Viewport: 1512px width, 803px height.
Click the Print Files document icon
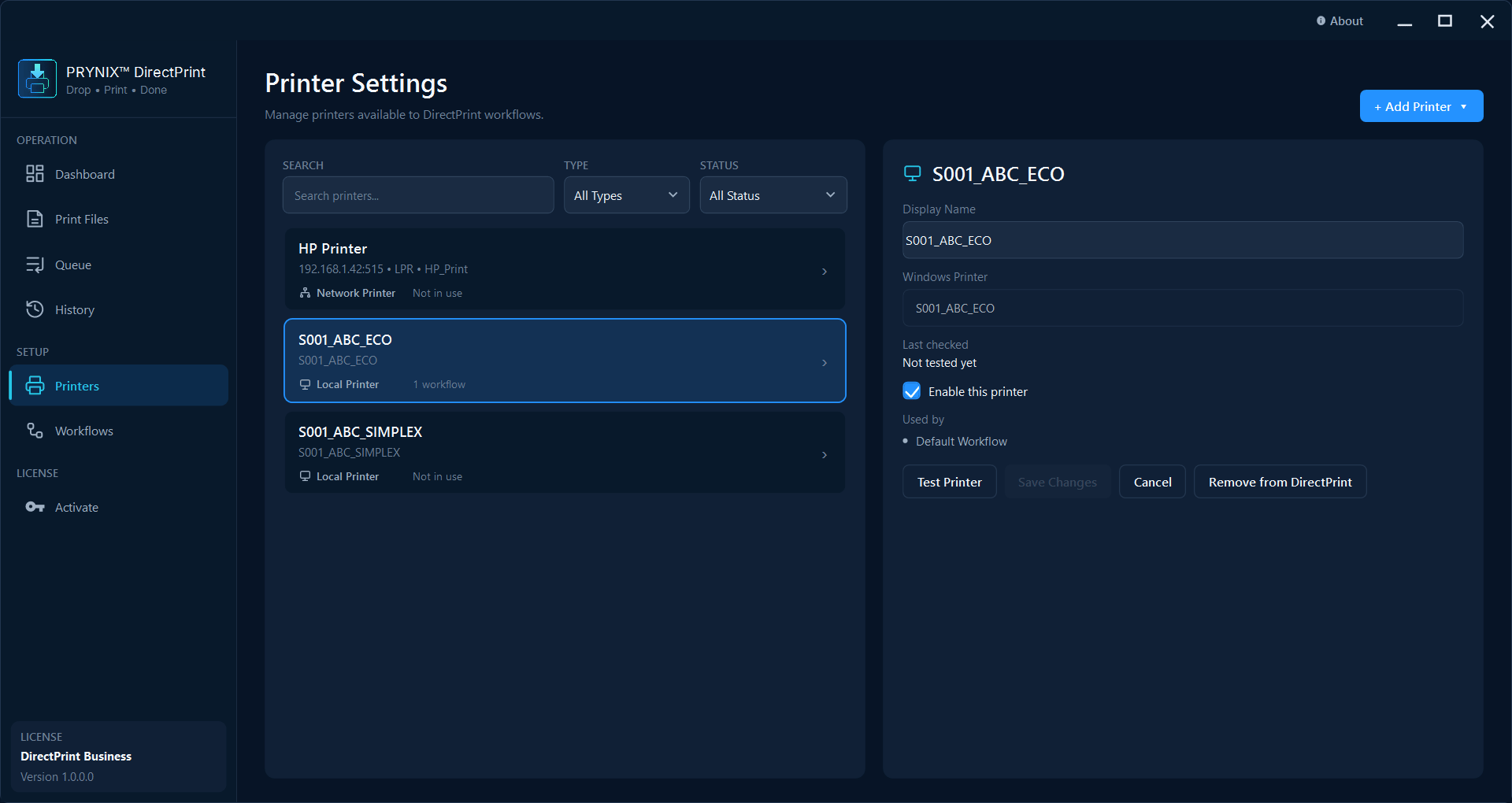point(35,219)
